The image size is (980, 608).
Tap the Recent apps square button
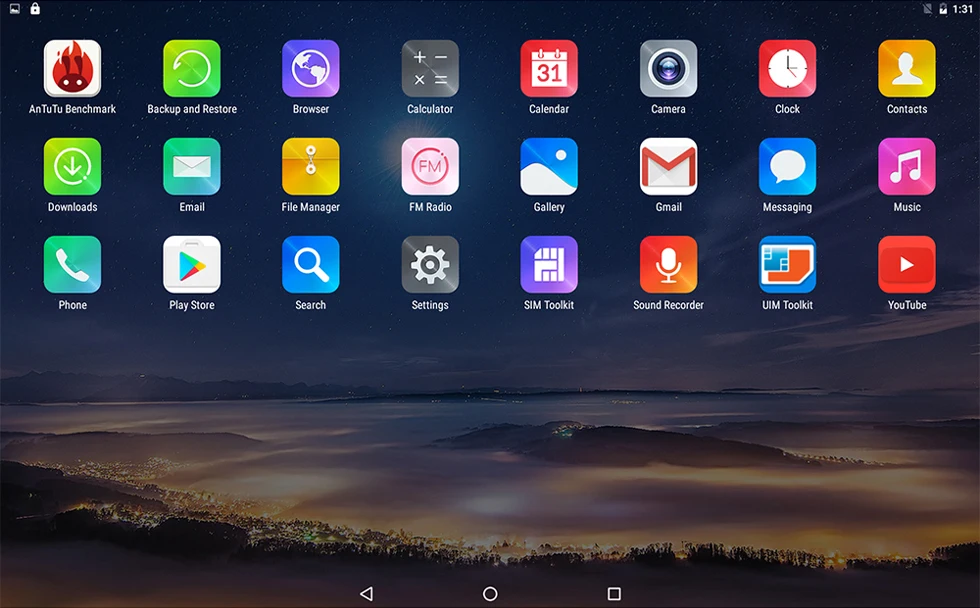(x=614, y=594)
